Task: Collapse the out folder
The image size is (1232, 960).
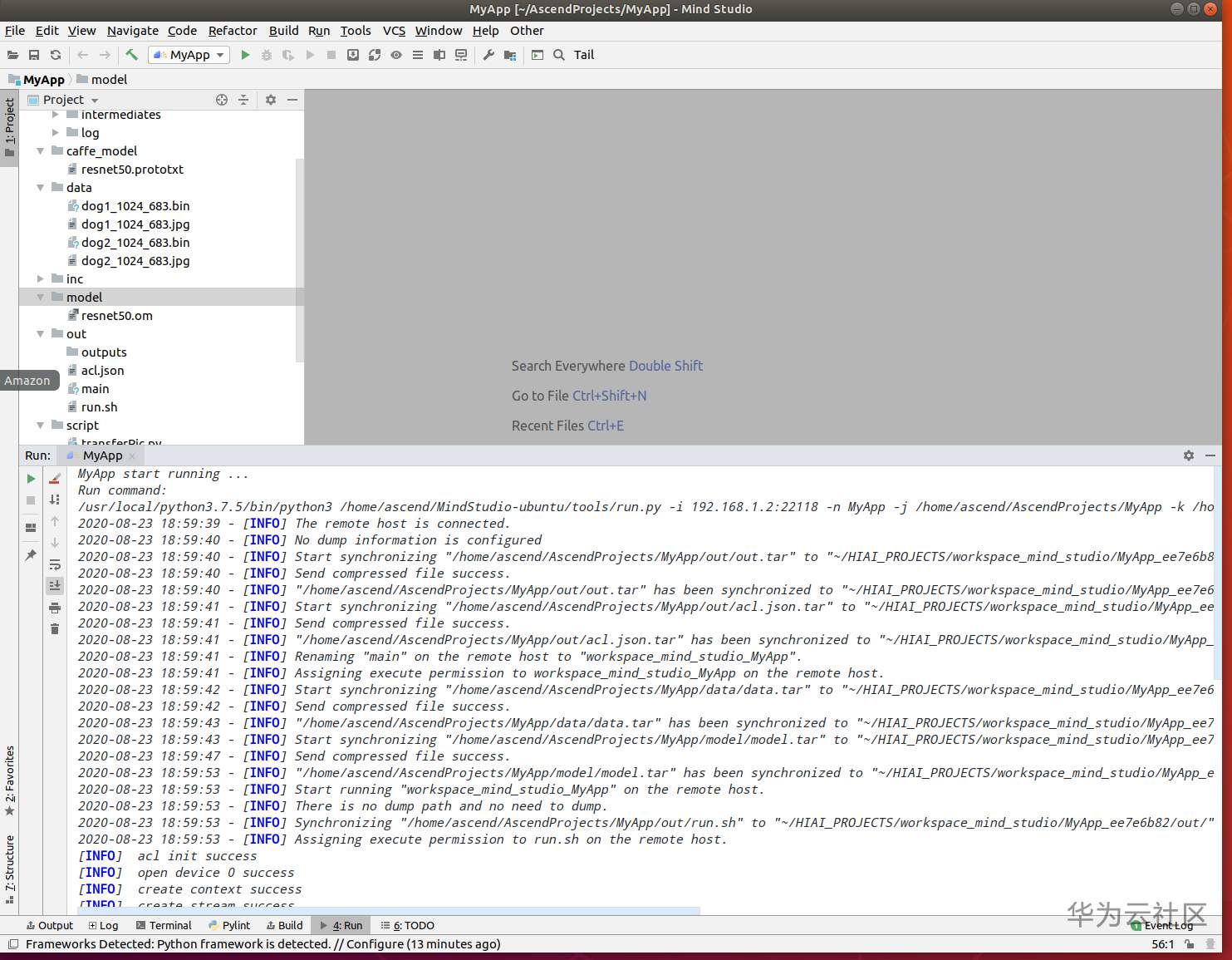Action: pos(41,334)
